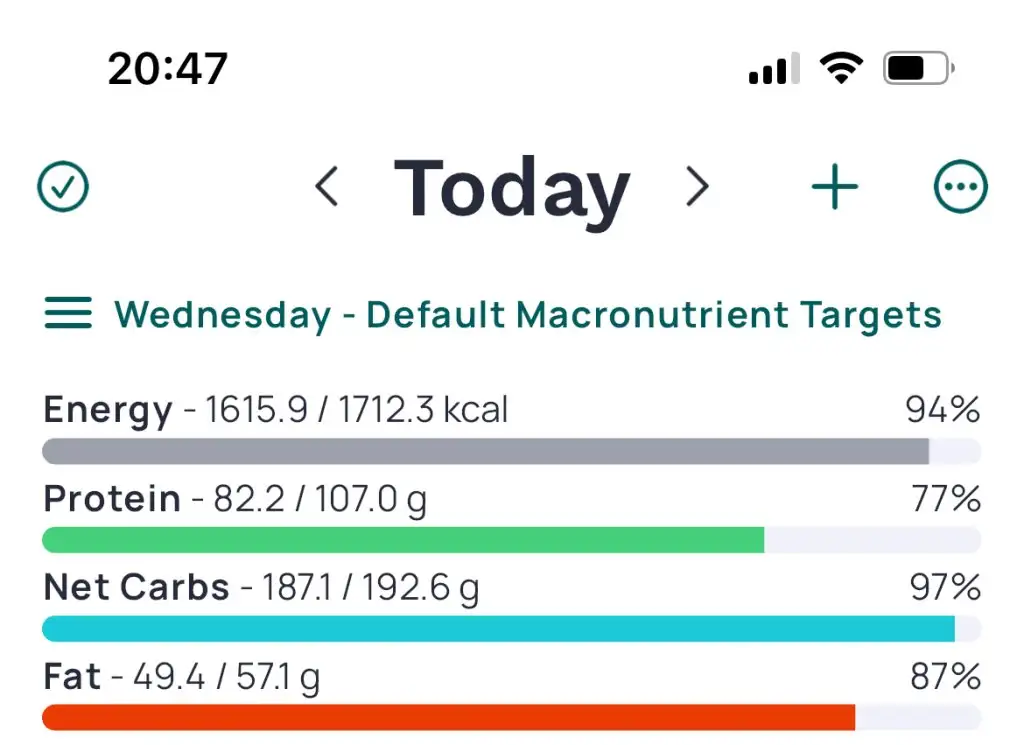Tap the checkmark circle to complete the day
This screenshot has width=1024, height=745.
click(x=63, y=187)
